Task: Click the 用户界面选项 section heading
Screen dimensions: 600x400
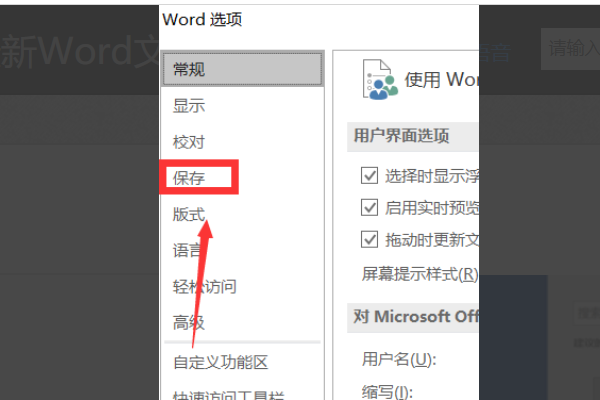Action: (401, 136)
